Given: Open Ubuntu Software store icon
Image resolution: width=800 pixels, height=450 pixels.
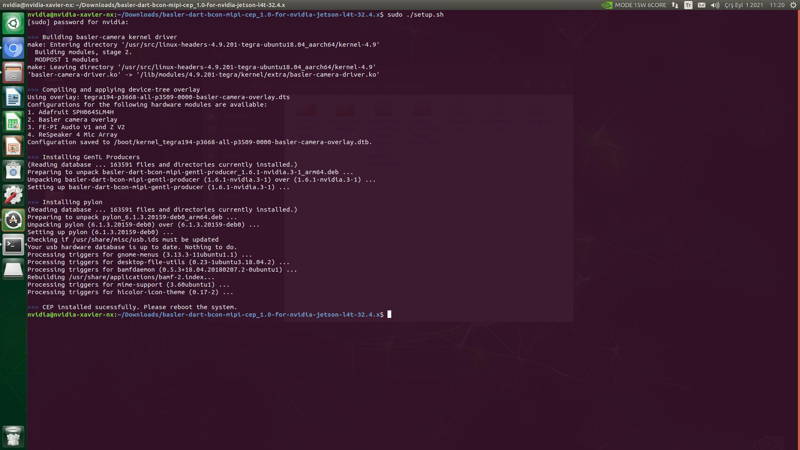Looking at the screenshot, I should [13, 171].
